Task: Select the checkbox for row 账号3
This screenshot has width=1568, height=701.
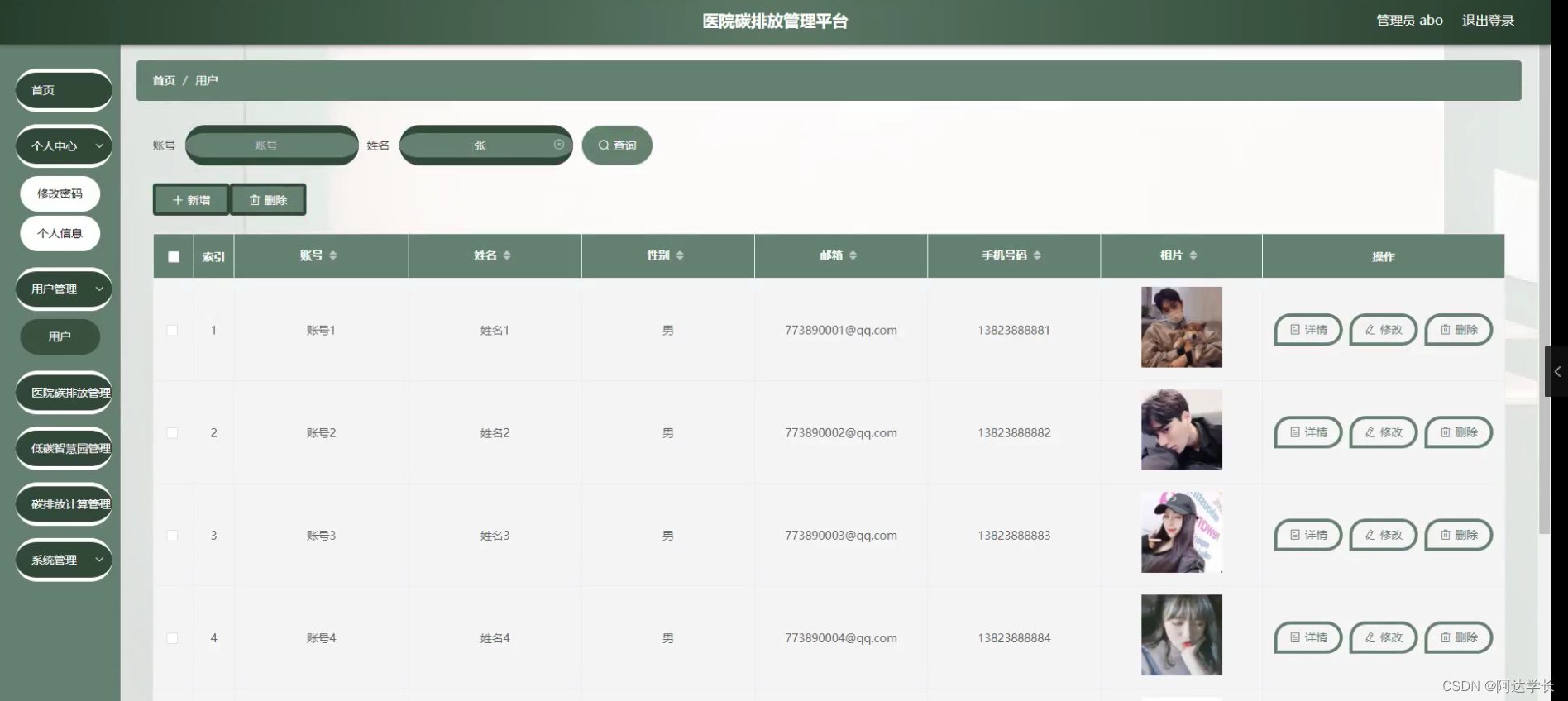Action: tap(172, 535)
